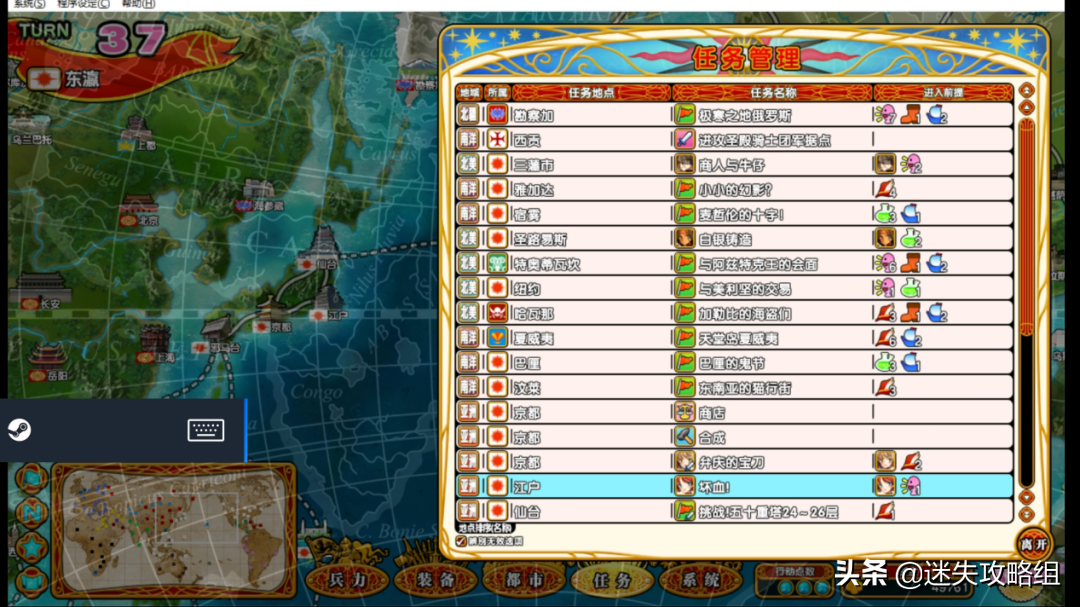This screenshot has width=1080, height=607.
Task: Select character portrait icon of 商人与牛仔
Action: [x=685, y=165]
